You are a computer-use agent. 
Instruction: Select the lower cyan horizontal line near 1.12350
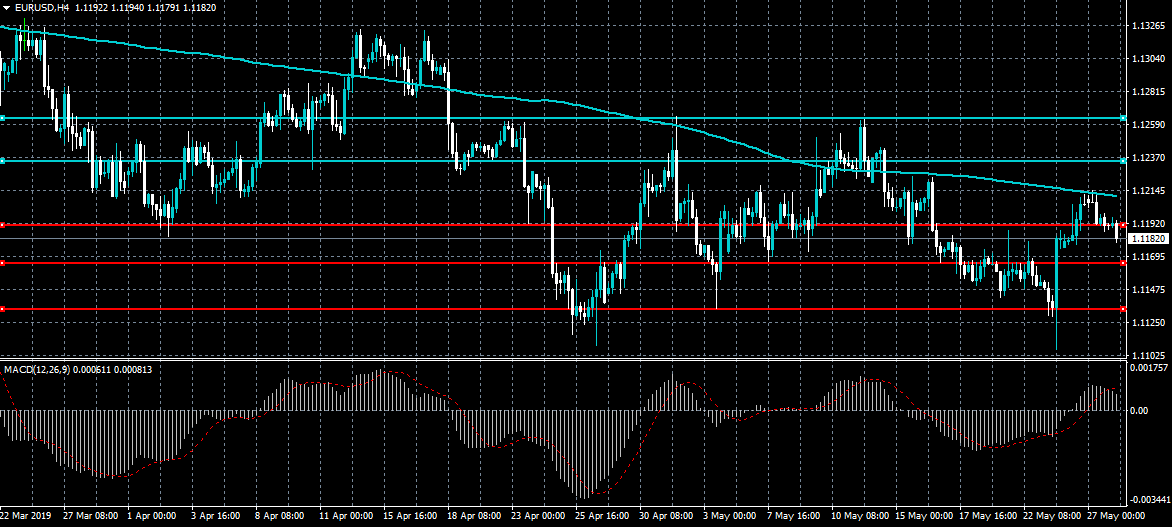pyautogui.click(x=561, y=161)
